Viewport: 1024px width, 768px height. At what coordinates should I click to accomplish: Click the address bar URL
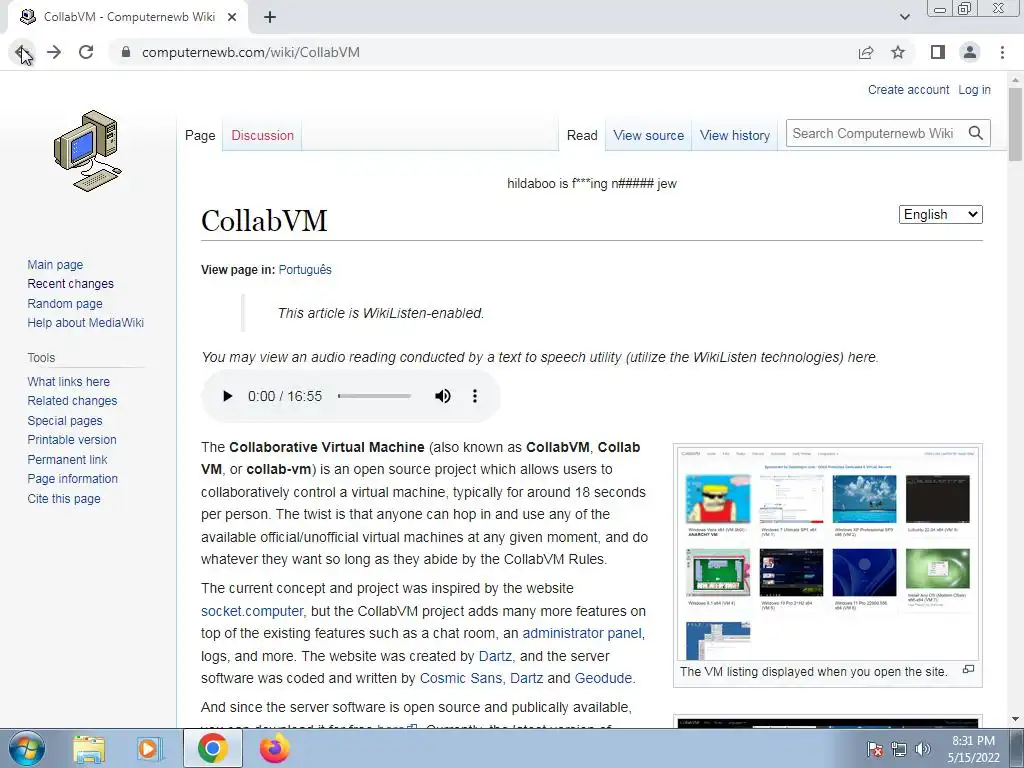251,52
